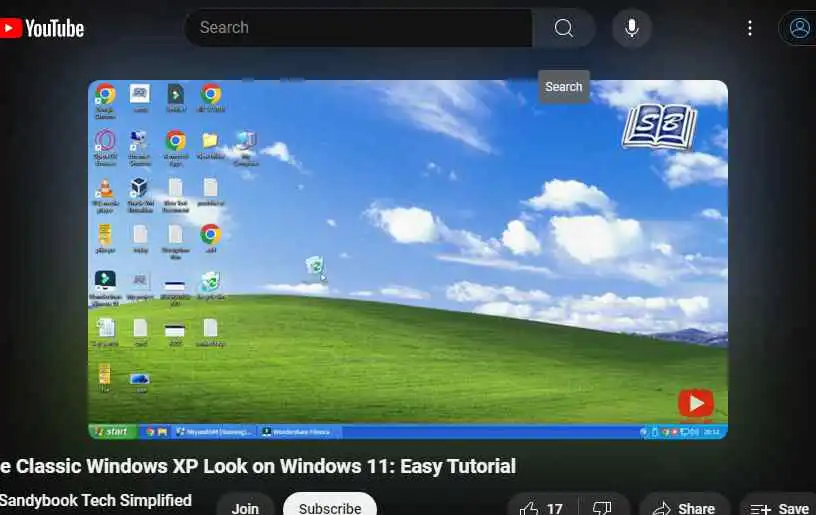This screenshot has width=816, height=515.
Task: Save the video to a playlist
Action: (x=779, y=508)
